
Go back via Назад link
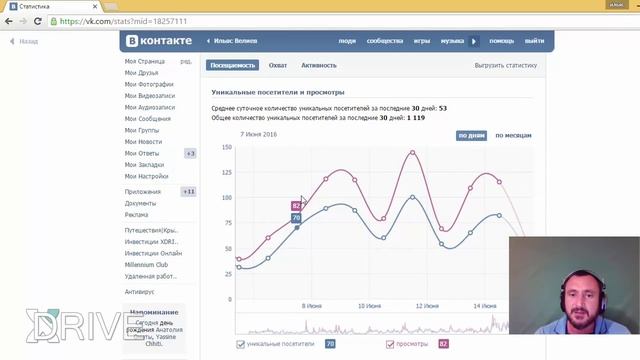[x=24, y=41]
